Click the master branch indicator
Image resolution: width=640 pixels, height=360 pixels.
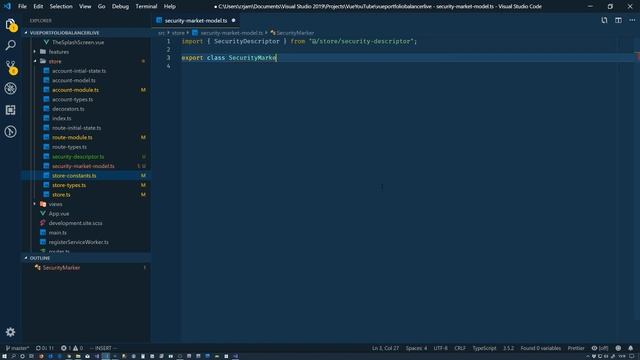pos(17,348)
